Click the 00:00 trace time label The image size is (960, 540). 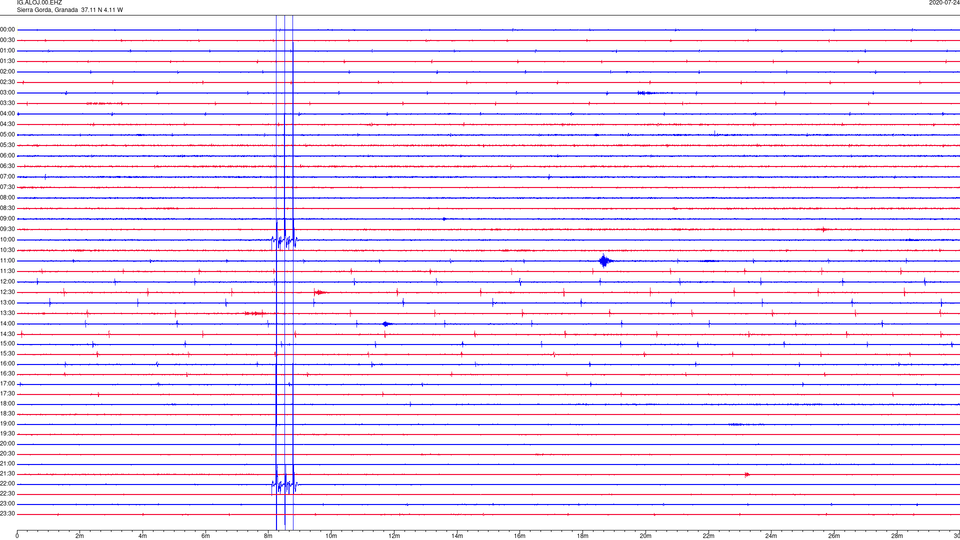(x=8, y=29)
